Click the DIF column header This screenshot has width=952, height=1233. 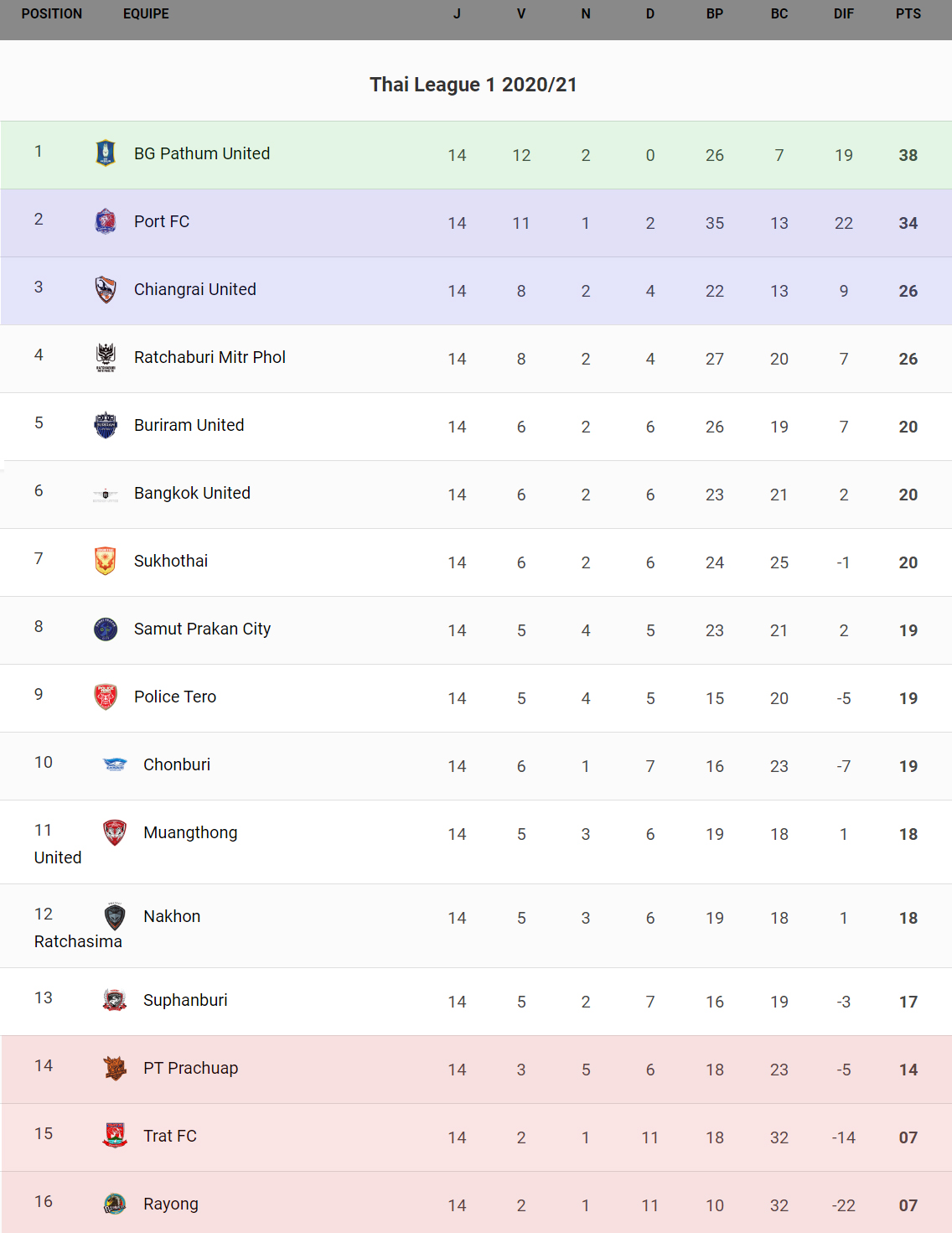click(x=843, y=14)
